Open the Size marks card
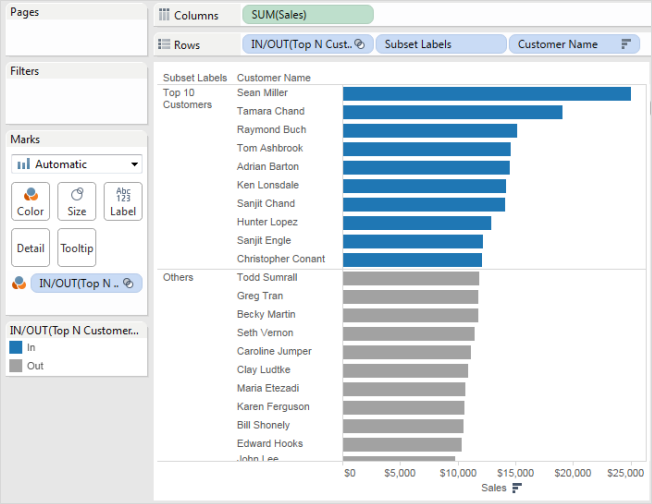This screenshot has height=504, width=652. click(77, 200)
